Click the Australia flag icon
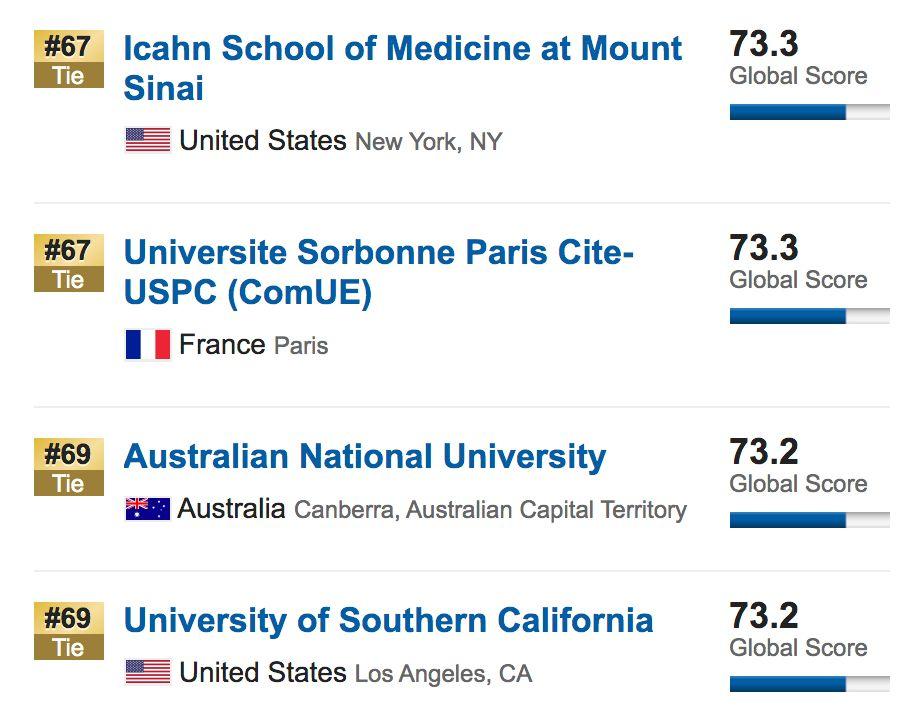This screenshot has height=714, width=912. (x=147, y=509)
